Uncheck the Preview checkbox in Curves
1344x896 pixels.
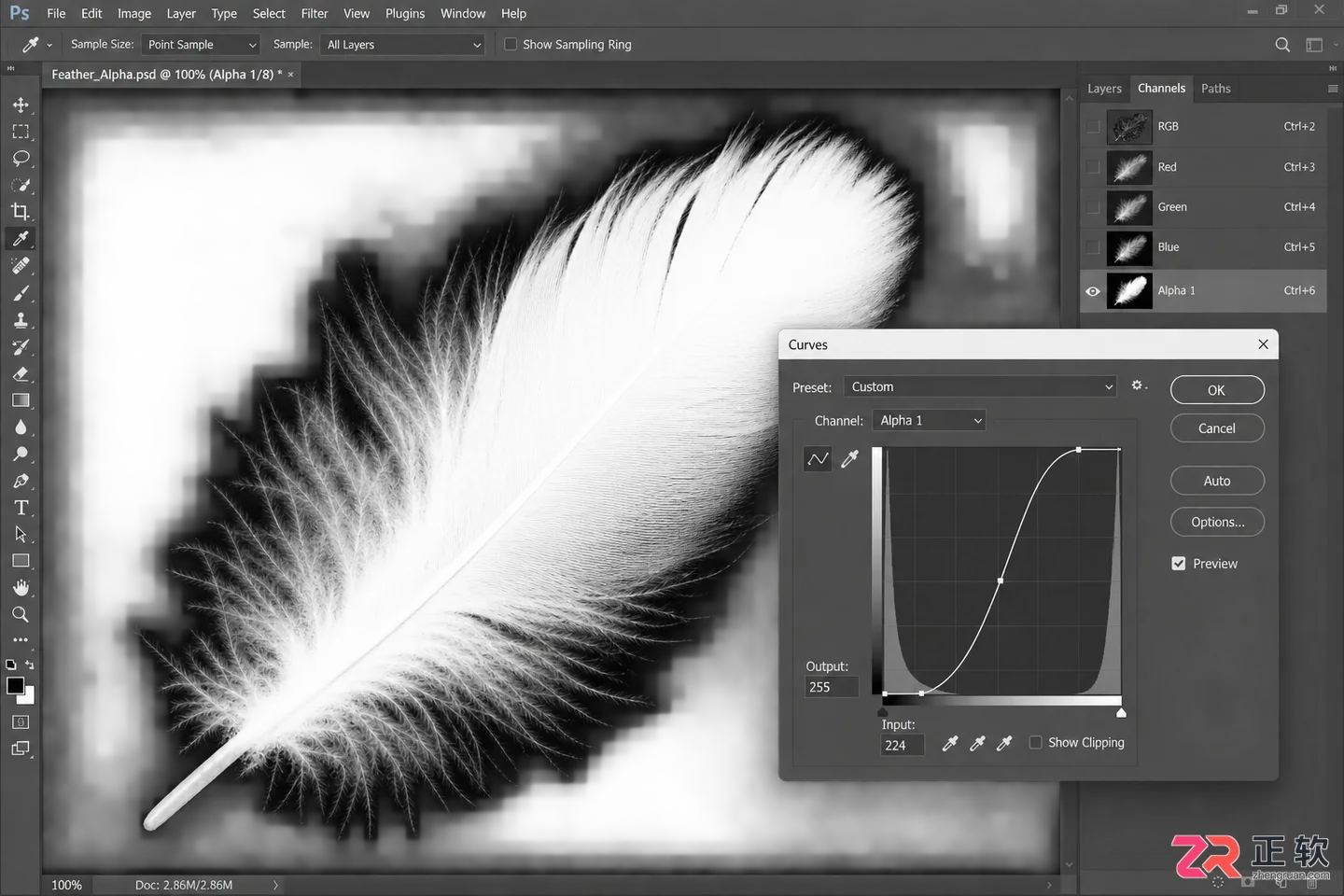click(1179, 564)
